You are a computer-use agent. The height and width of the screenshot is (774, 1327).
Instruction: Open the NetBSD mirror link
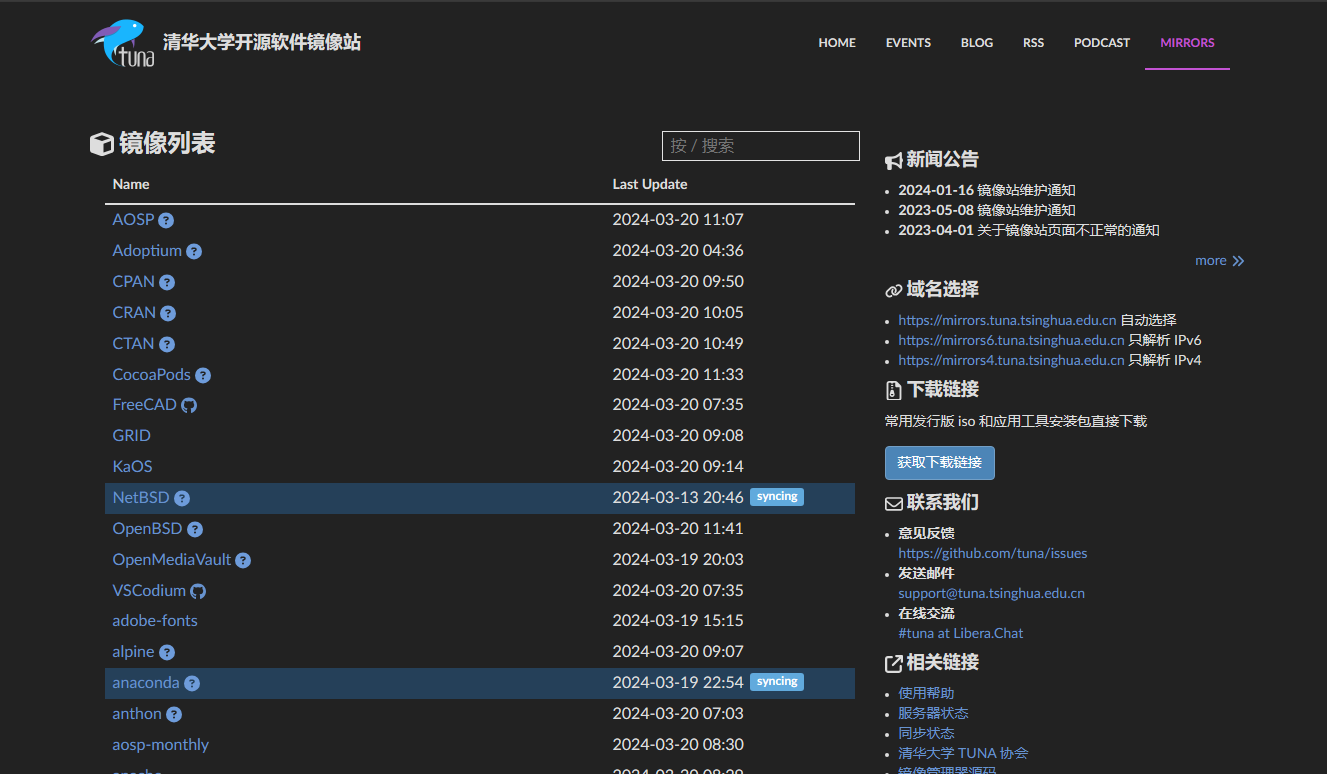point(141,498)
